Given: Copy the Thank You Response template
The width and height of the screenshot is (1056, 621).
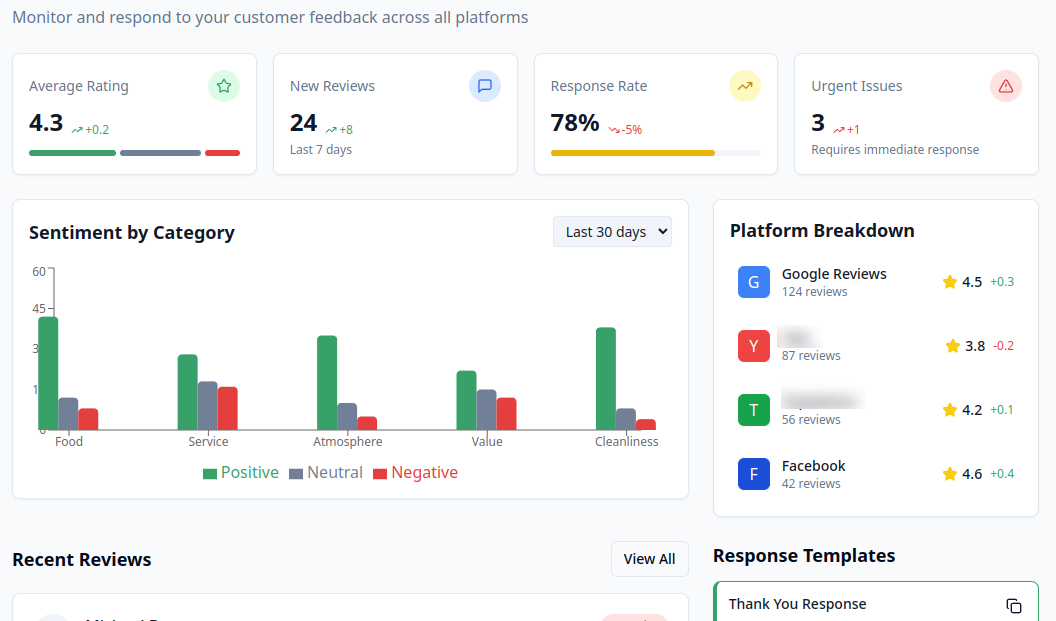Looking at the screenshot, I should [x=1014, y=606].
